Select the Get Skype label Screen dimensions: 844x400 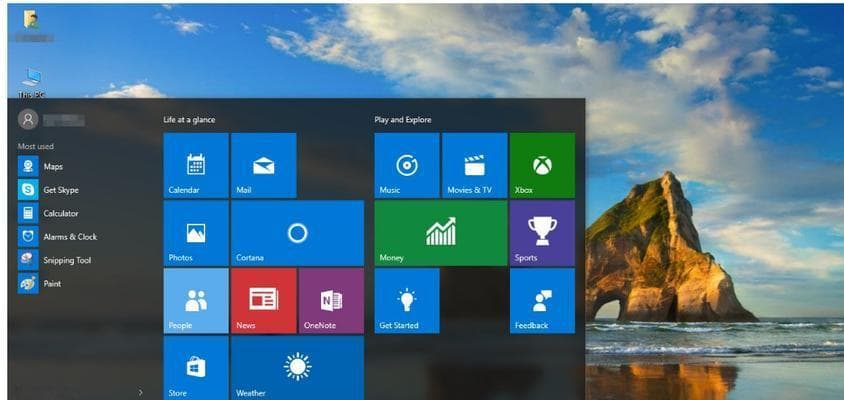(x=61, y=190)
